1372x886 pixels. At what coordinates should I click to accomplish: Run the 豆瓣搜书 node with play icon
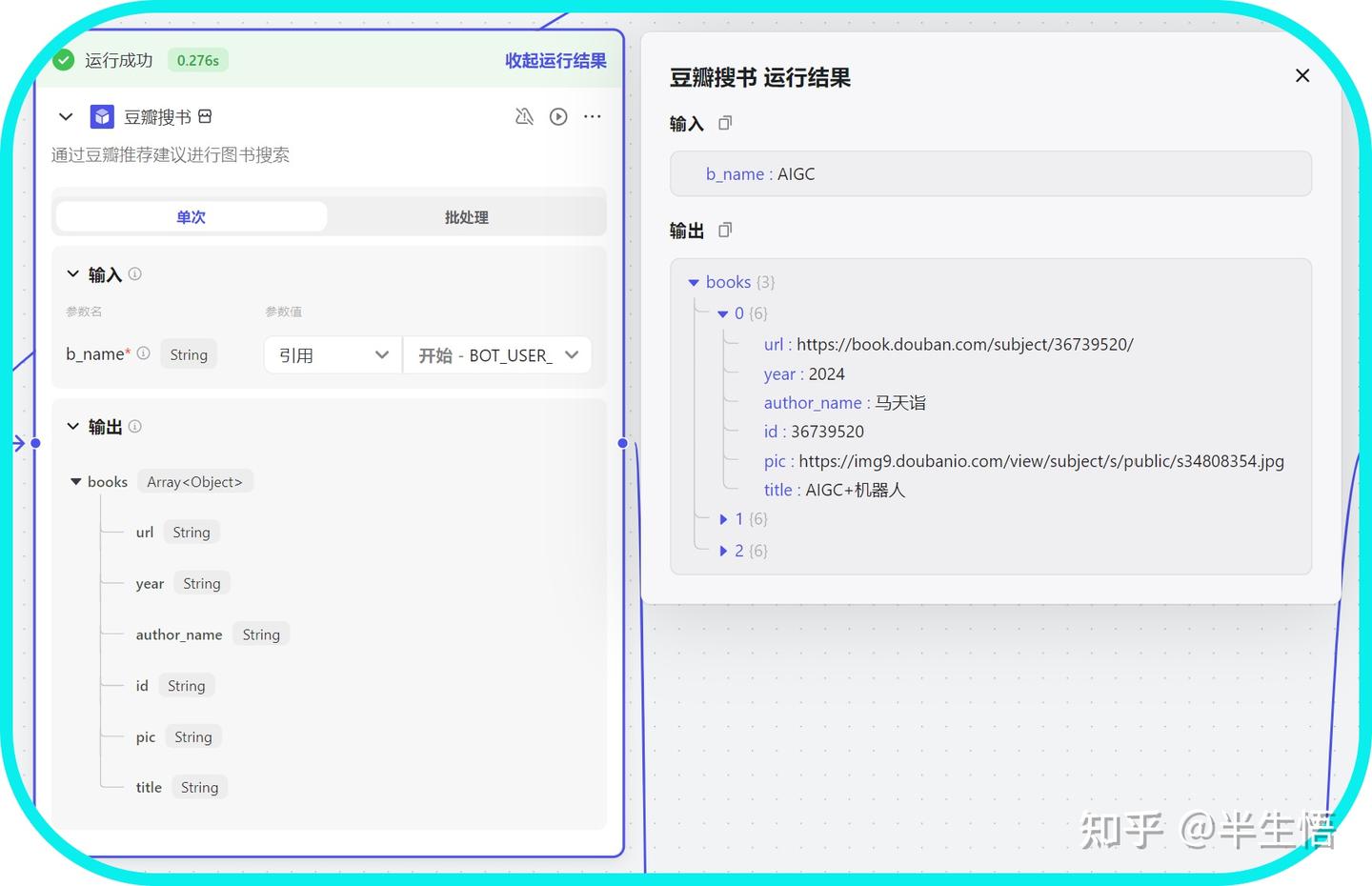click(x=558, y=116)
